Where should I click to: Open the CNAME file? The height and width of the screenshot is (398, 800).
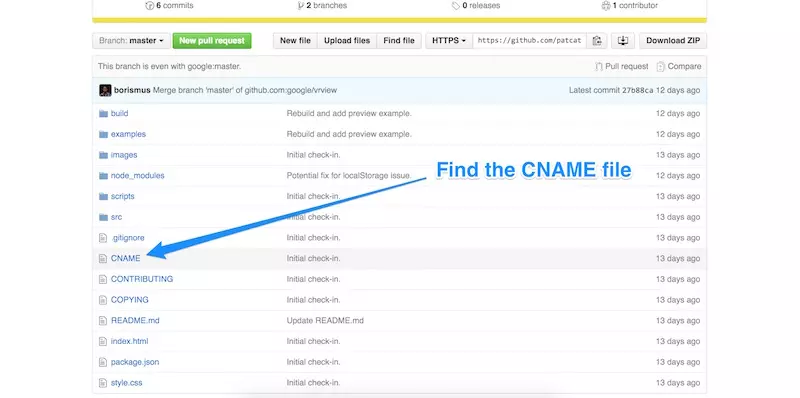coord(126,259)
